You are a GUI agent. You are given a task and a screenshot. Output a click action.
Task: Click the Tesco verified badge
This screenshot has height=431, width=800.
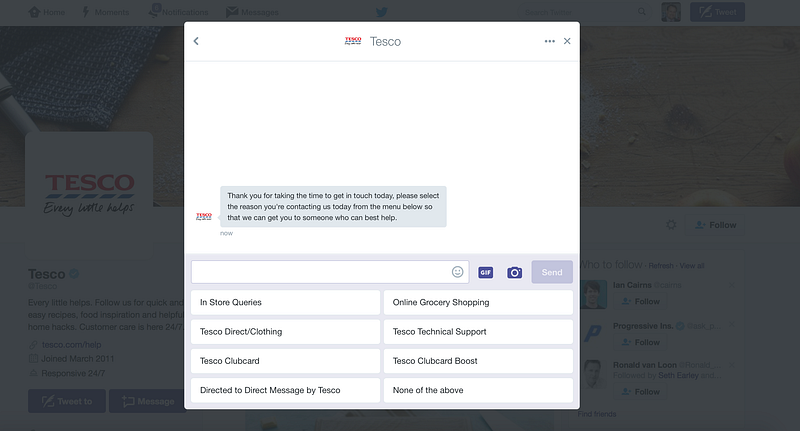[x=74, y=274]
